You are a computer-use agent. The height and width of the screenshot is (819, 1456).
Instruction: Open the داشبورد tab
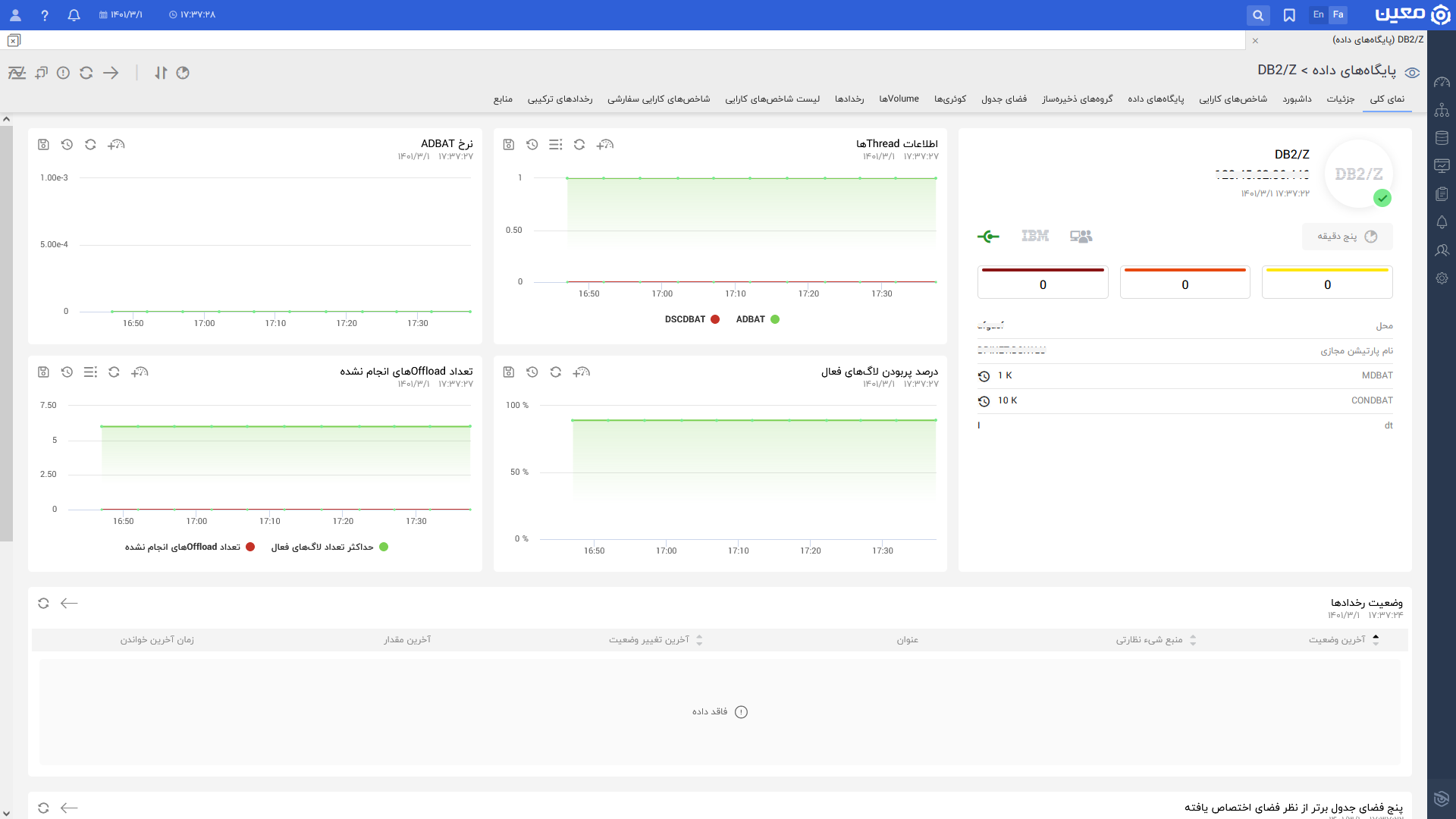point(1297,99)
